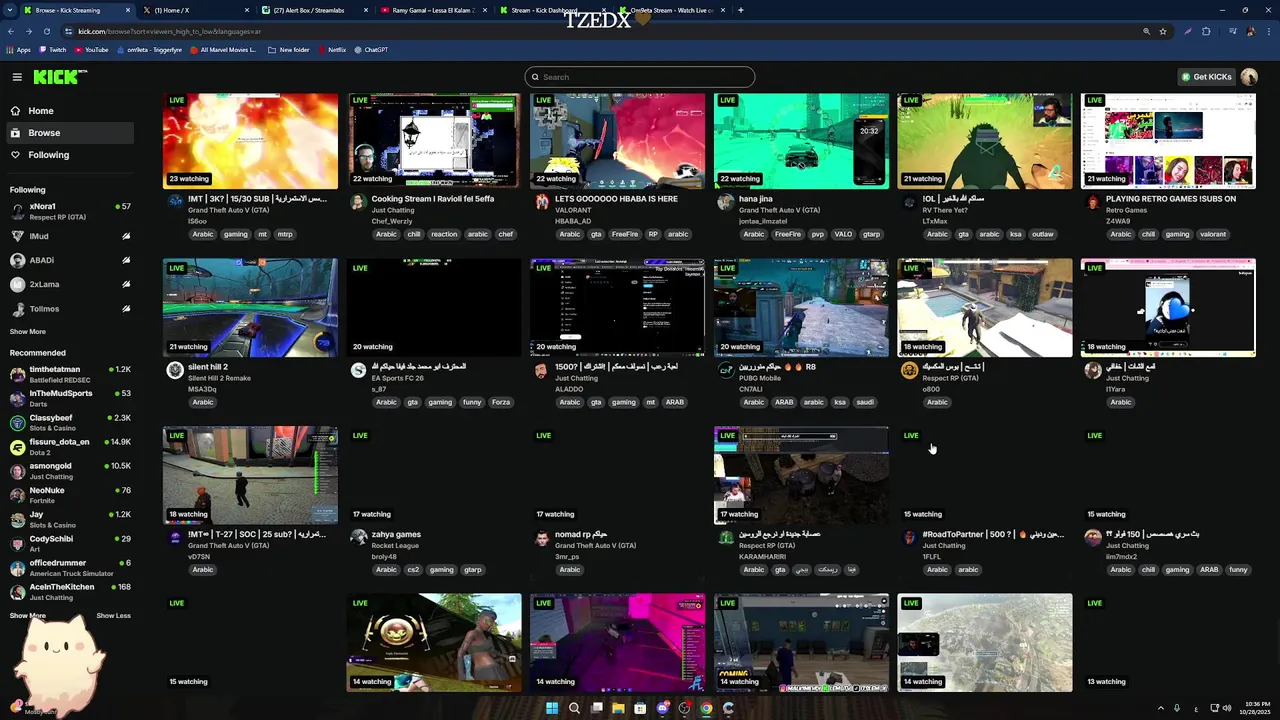Viewport: 1280px width, 720px height.
Task: Open the Windows Start menu
Action: pos(552,708)
